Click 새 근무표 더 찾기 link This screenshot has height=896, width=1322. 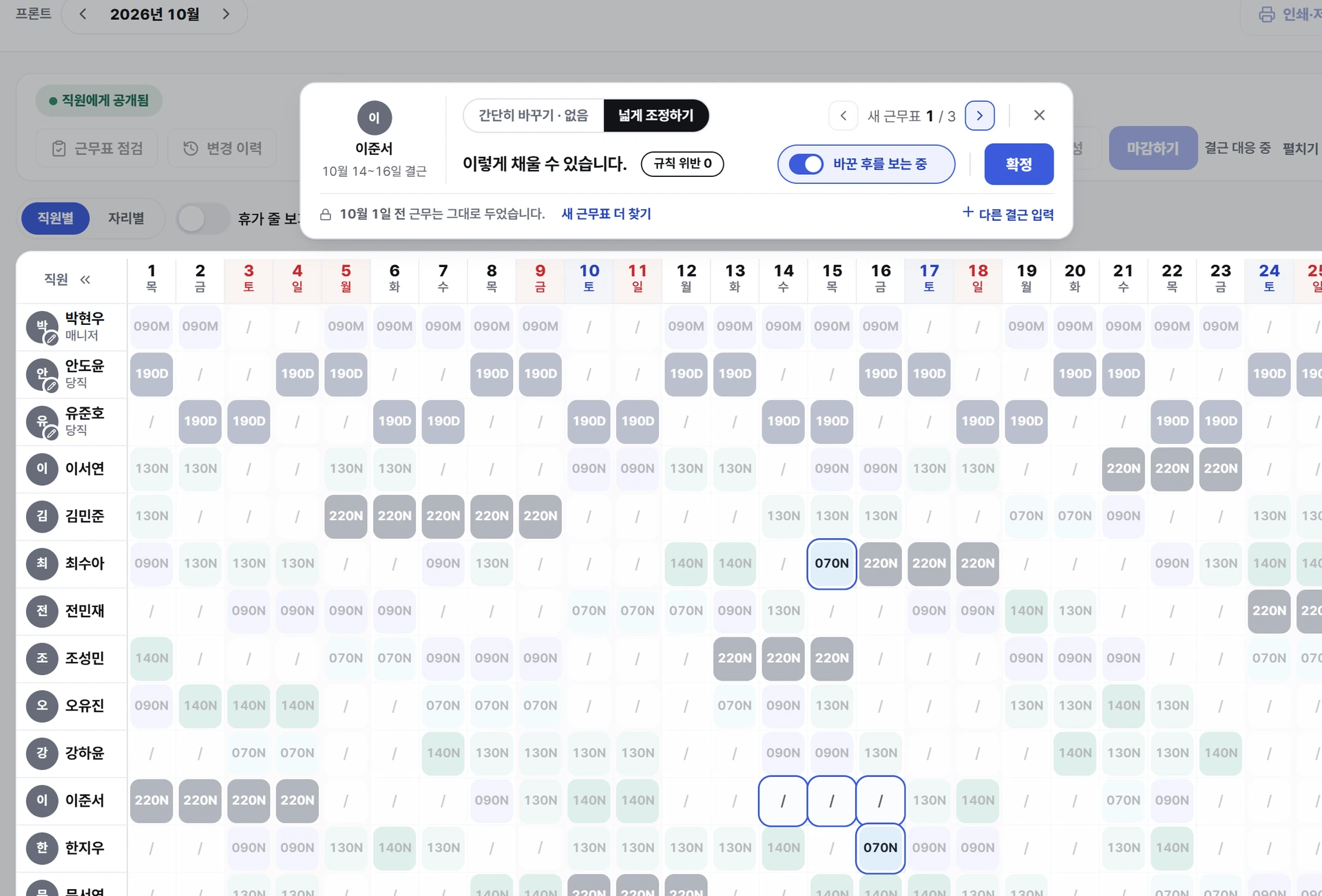click(x=606, y=214)
